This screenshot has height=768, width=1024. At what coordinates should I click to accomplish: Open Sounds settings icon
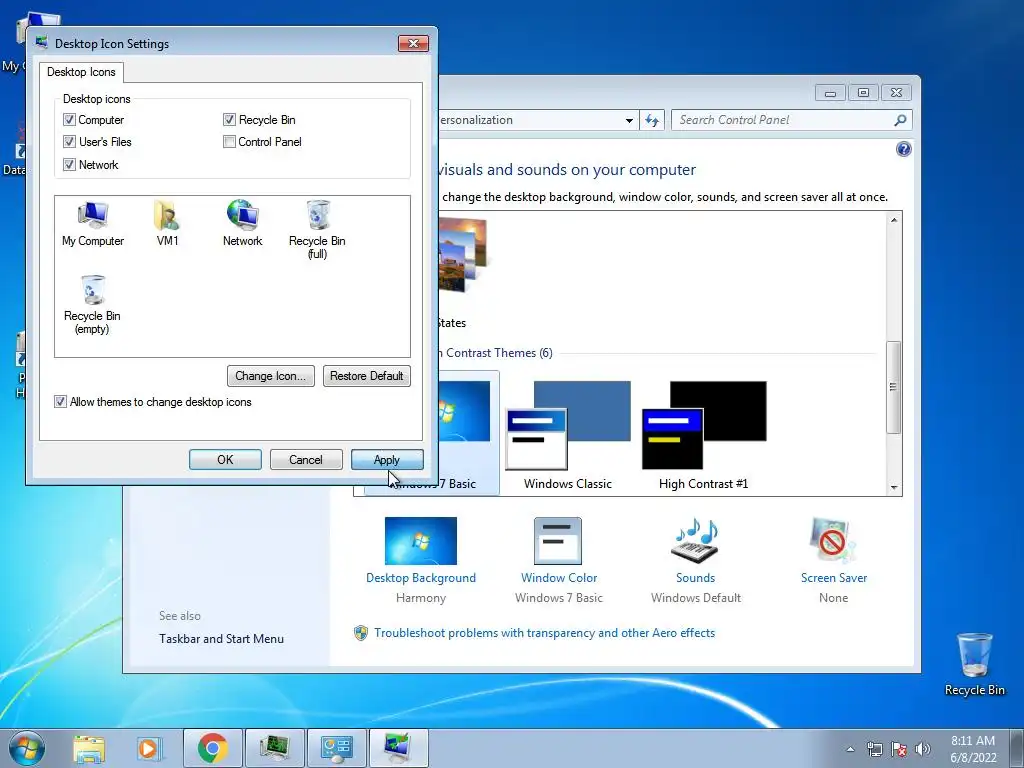point(695,541)
